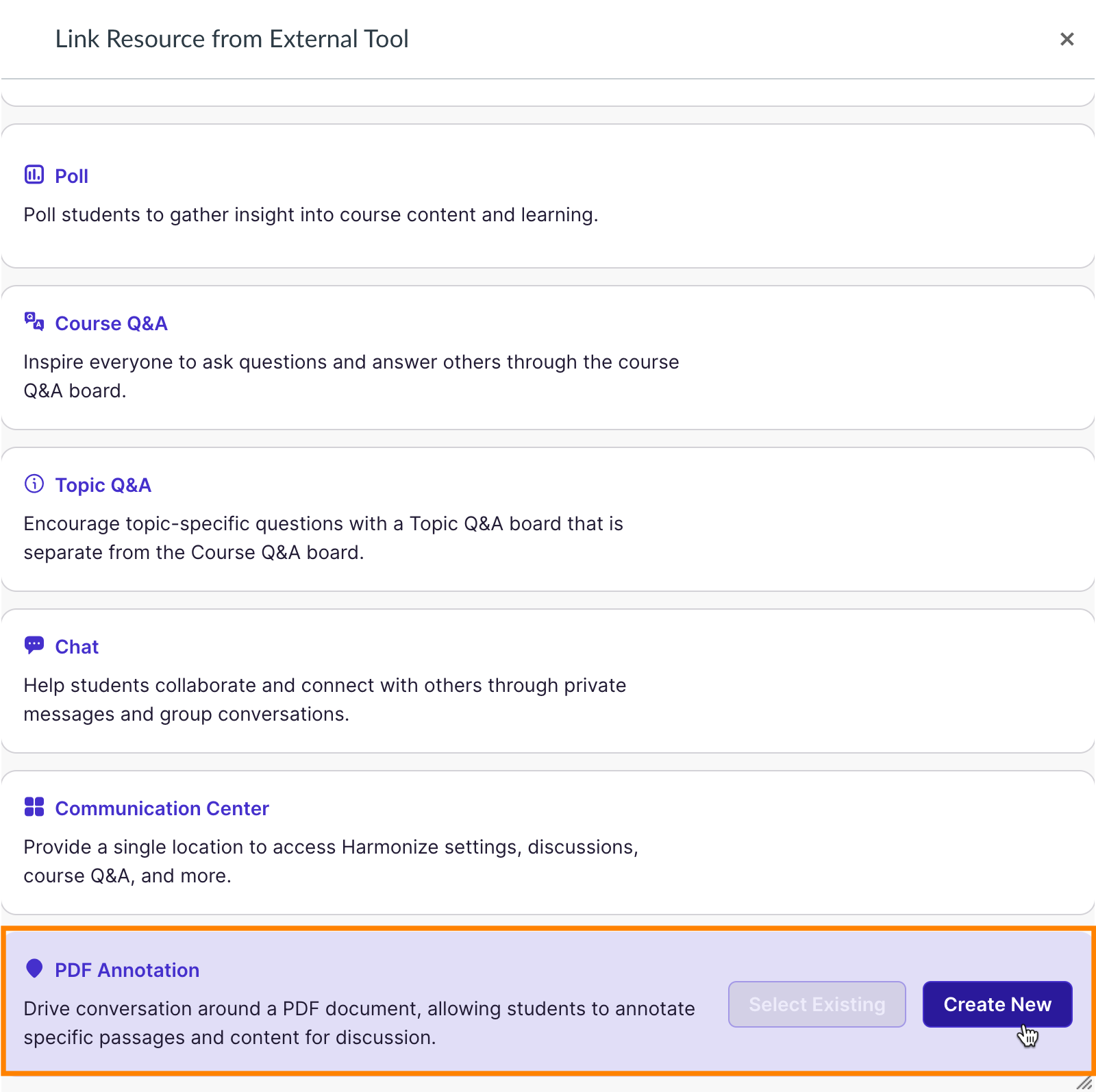The height and width of the screenshot is (1092, 1096).
Task: Click the Communication Center grid icon
Action: [x=34, y=807]
